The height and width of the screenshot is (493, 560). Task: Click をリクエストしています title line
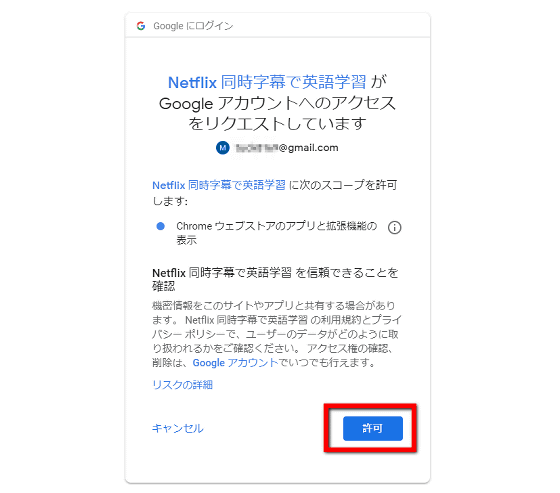(x=278, y=124)
